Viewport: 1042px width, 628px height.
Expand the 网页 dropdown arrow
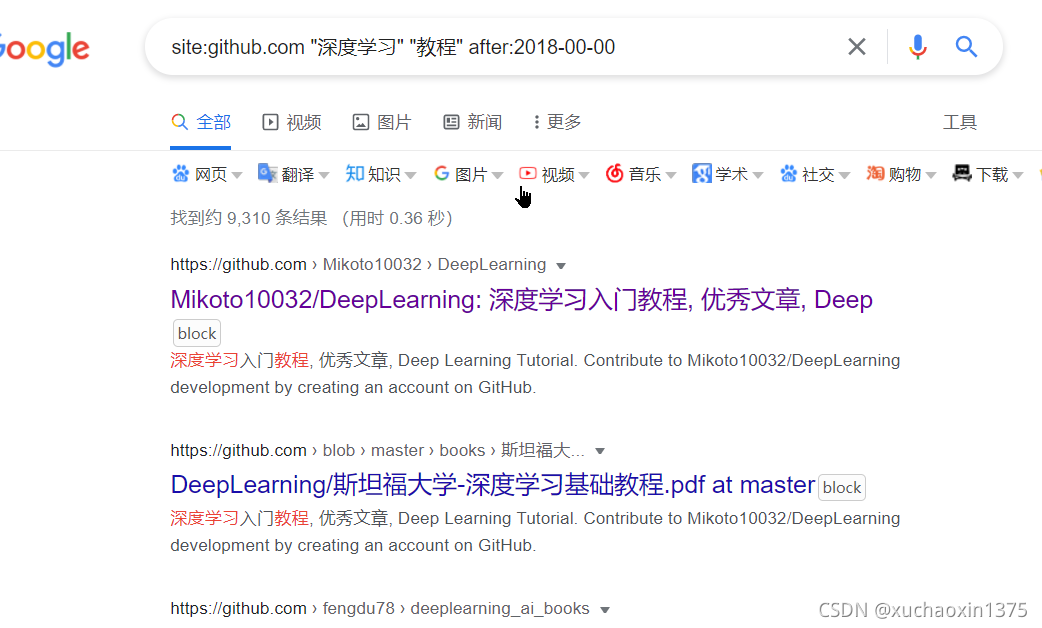[x=237, y=173]
